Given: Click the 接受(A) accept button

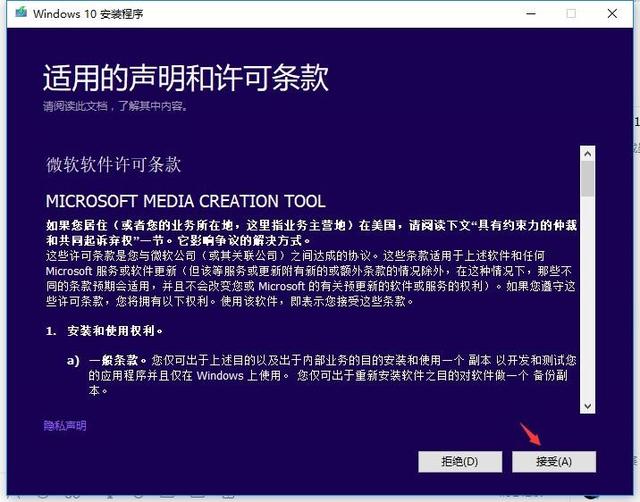Looking at the screenshot, I should point(554,462).
